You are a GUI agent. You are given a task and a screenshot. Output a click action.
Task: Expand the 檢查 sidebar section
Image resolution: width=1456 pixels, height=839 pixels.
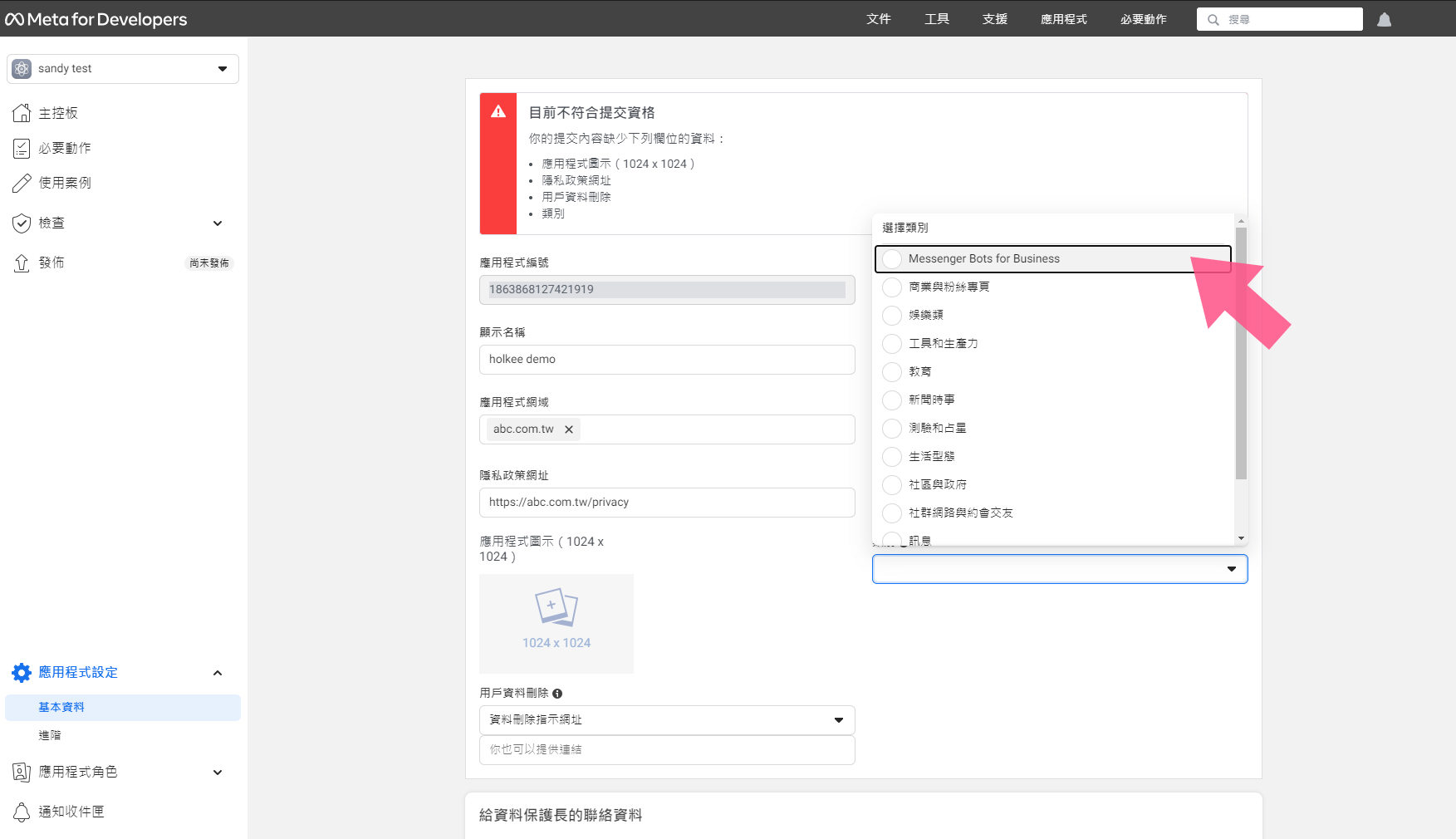coord(218,223)
